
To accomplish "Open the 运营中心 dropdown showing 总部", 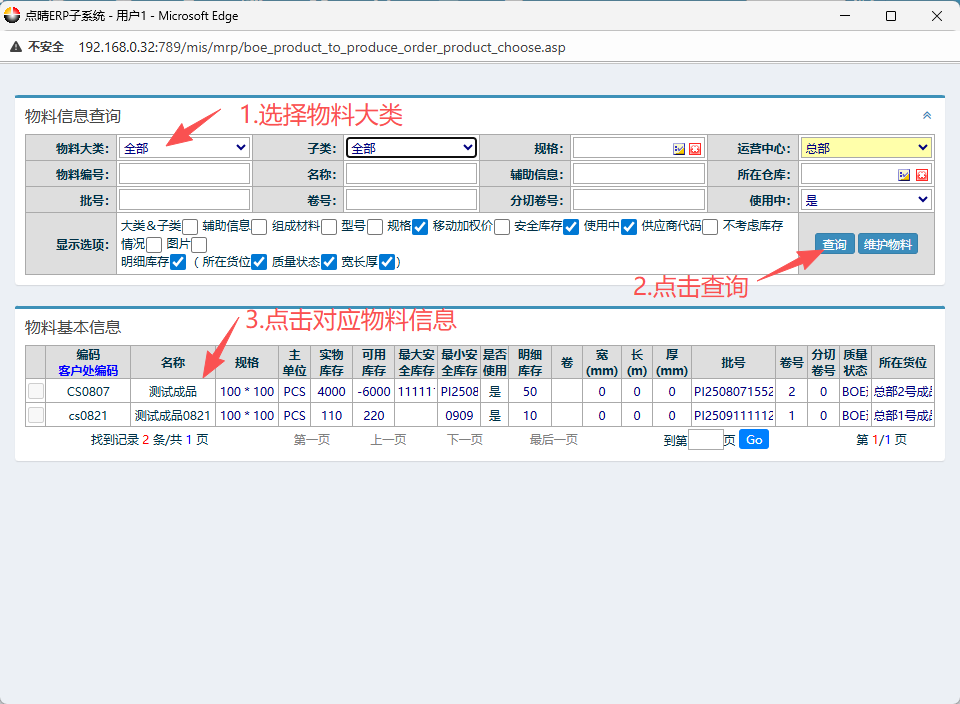I will tap(865, 148).
